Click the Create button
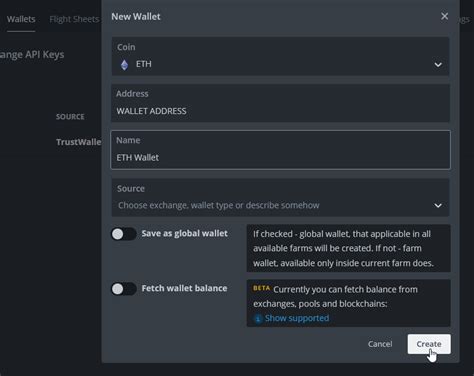The width and height of the screenshot is (474, 376). coord(429,344)
